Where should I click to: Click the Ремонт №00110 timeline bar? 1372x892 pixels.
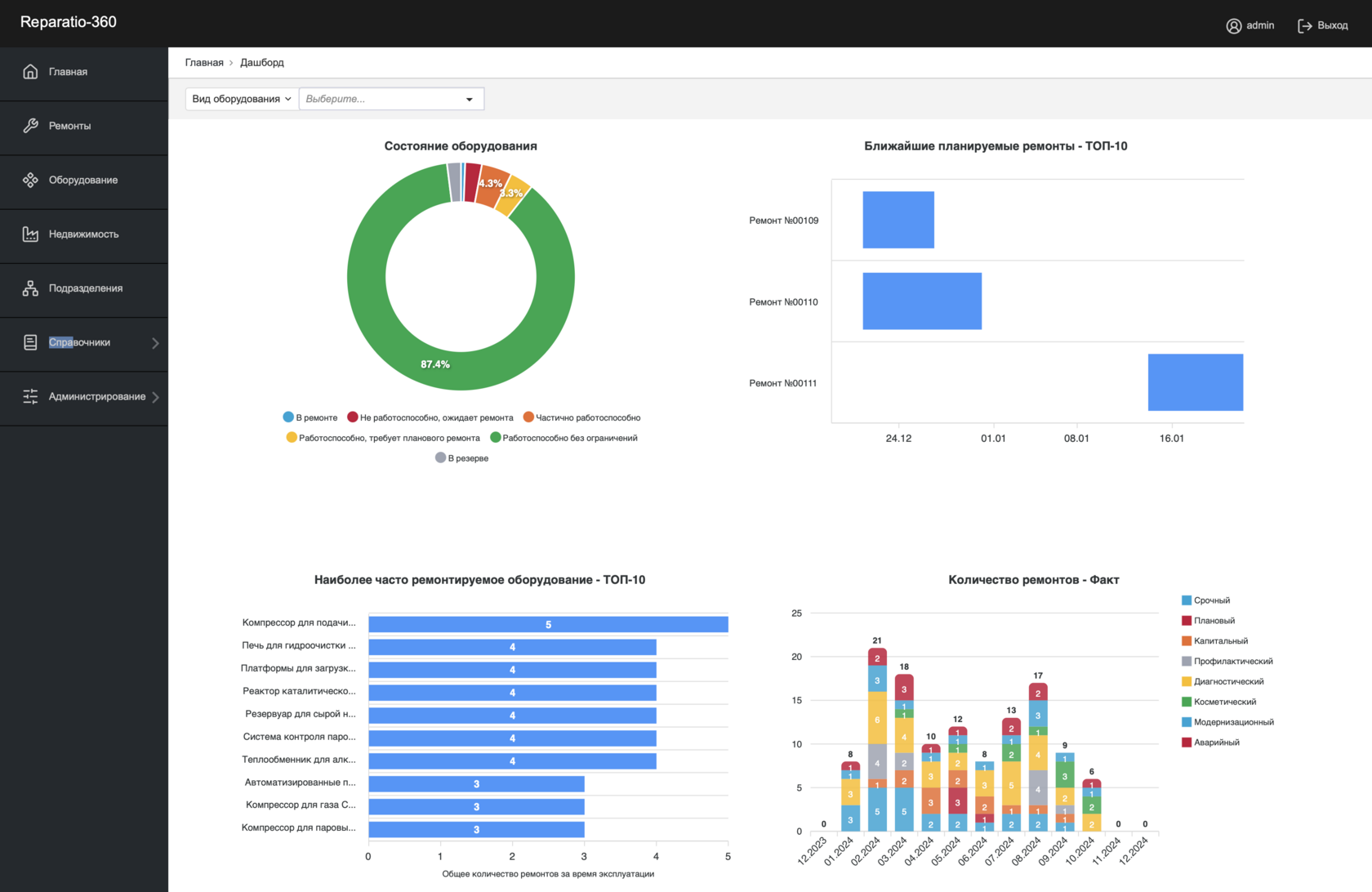(922, 301)
